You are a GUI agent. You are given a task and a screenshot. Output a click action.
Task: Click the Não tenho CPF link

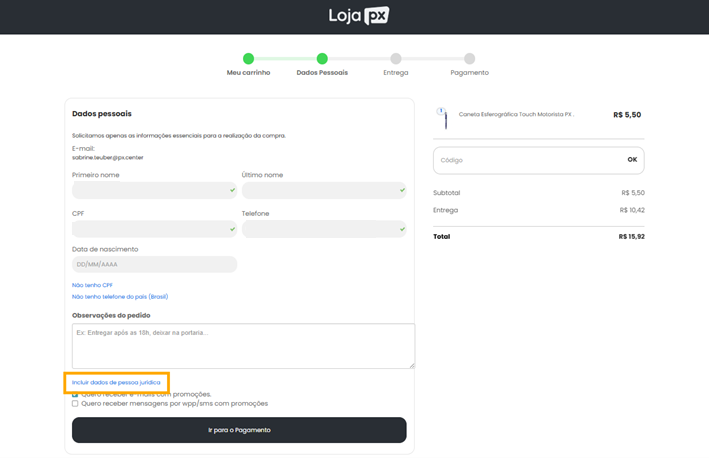[92, 285]
